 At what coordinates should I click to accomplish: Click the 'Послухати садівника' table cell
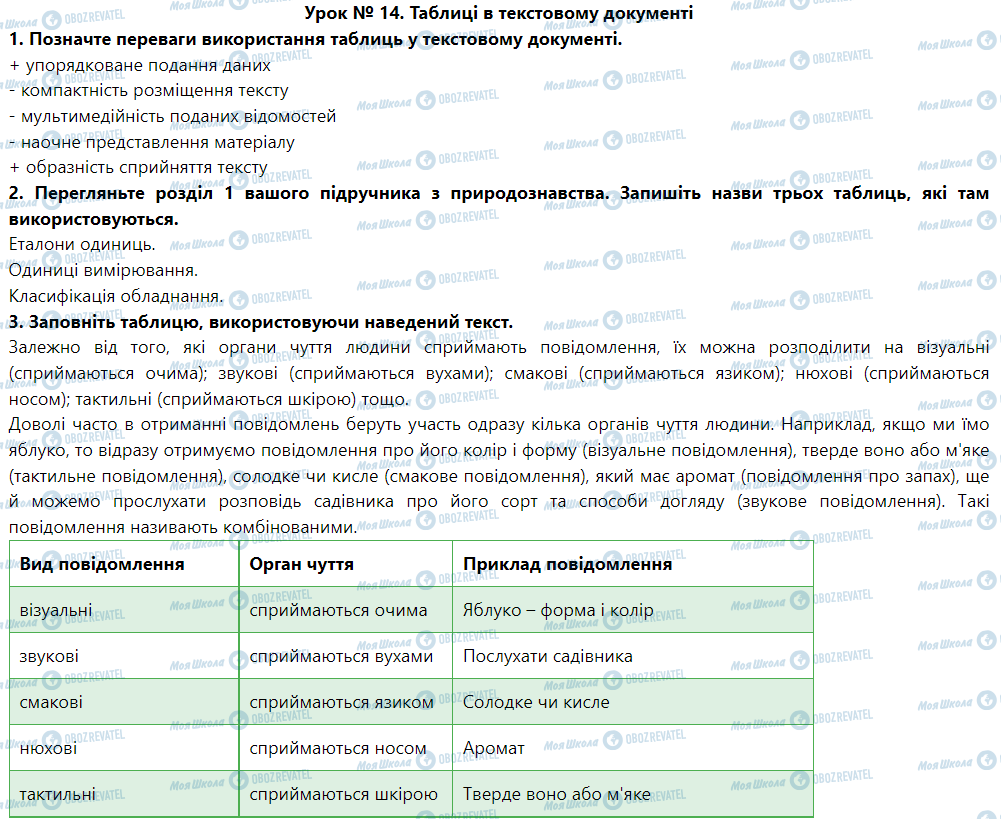point(548,656)
